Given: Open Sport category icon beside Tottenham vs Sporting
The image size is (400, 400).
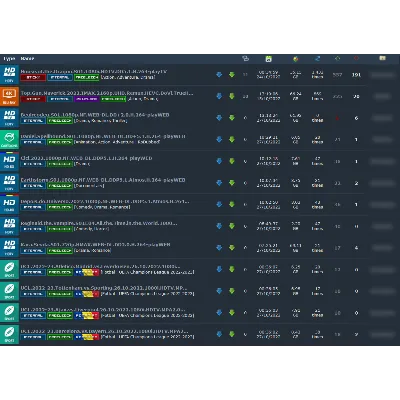Looking at the screenshot, I should coord(9,291).
